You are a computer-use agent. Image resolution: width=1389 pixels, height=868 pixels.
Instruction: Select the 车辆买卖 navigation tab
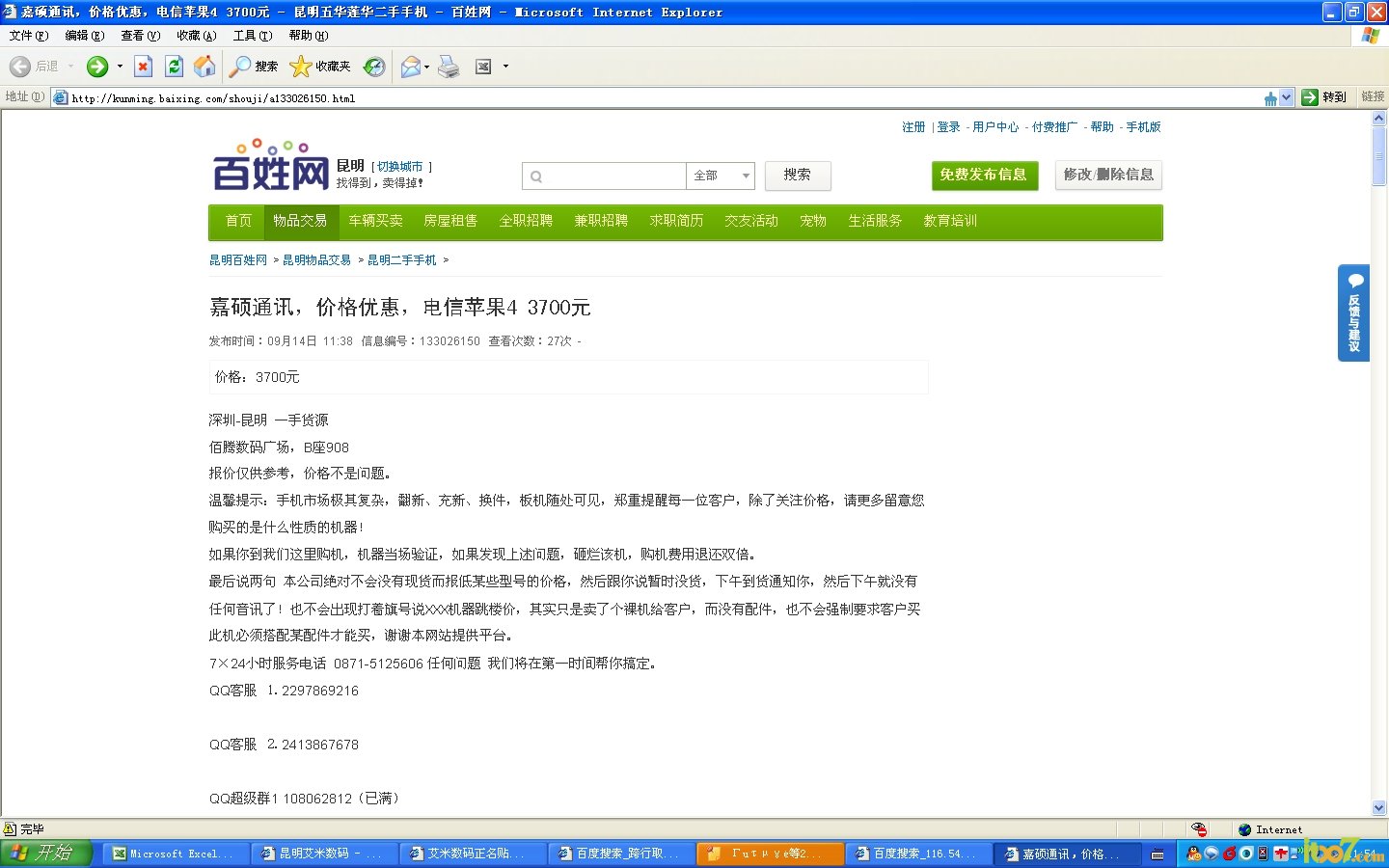pyautogui.click(x=375, y=221)
